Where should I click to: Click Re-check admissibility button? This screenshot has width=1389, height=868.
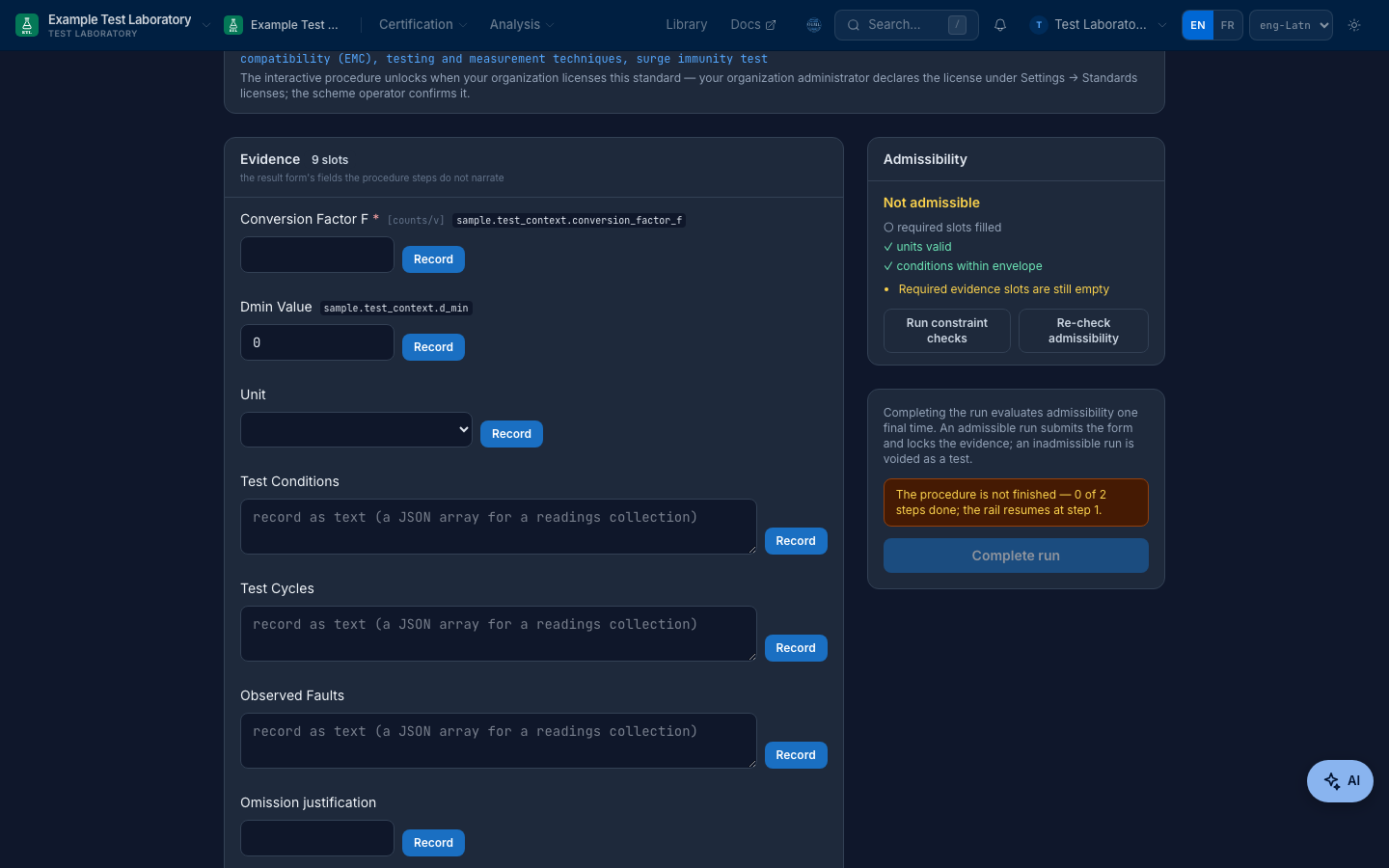pyautogui.click(x=1083, y=331)
